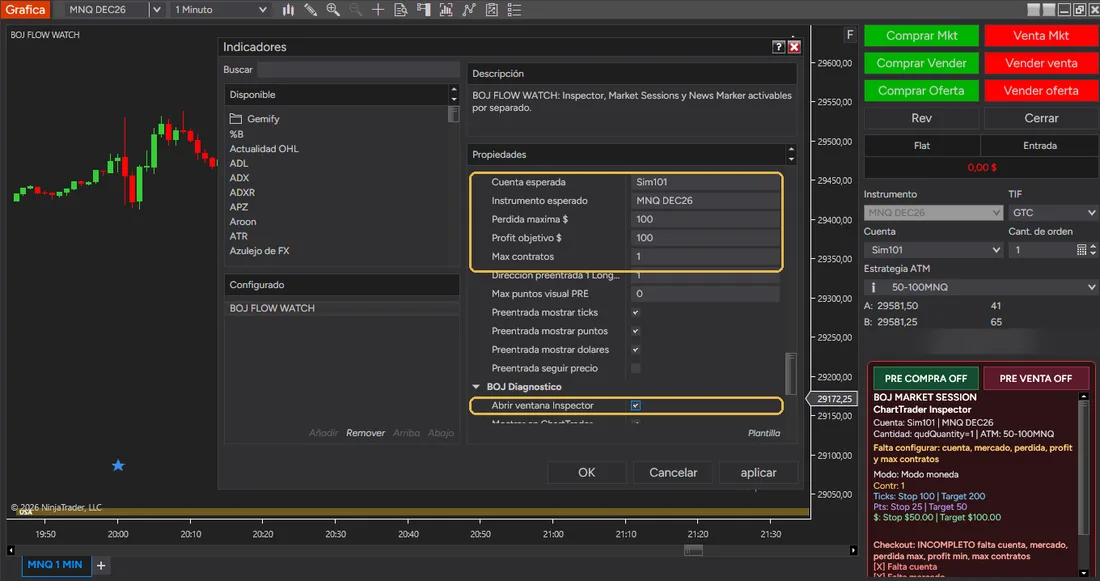Toggle the Chart Trader panel icon
Viewport: 1100px width, 581px height.
[424, 10]
